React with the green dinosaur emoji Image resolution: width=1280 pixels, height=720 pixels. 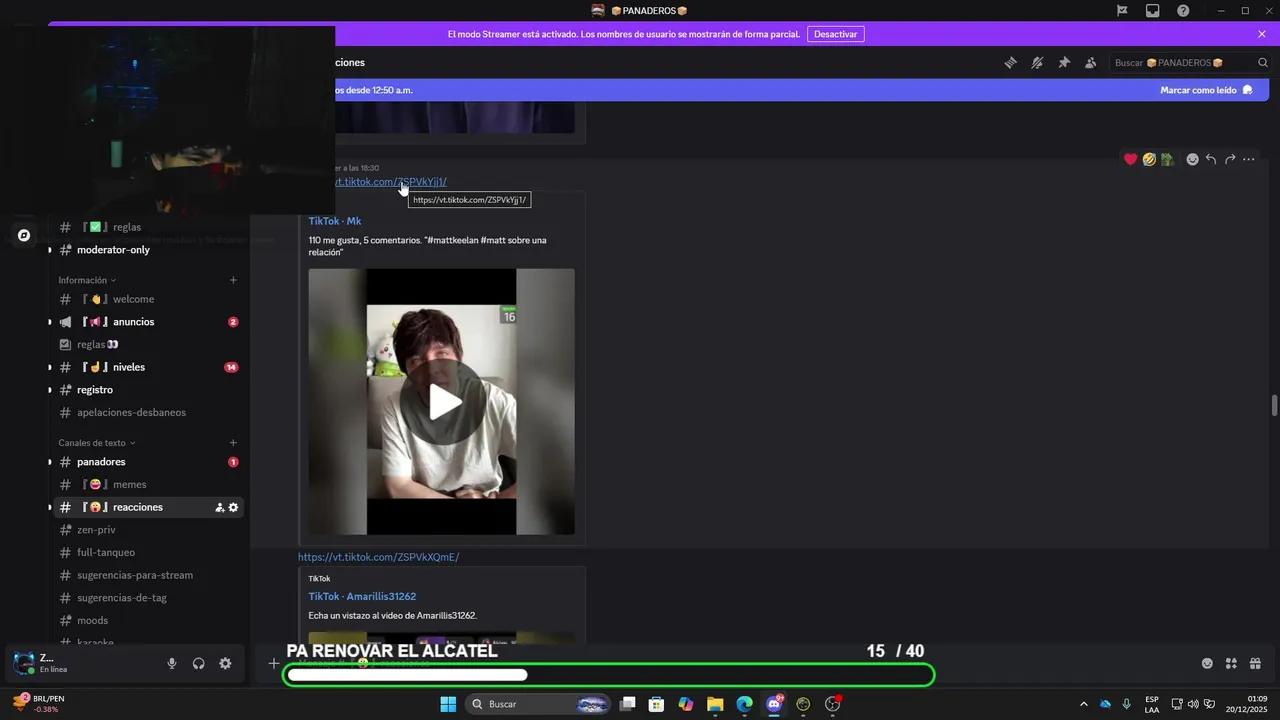point(1167,159)
